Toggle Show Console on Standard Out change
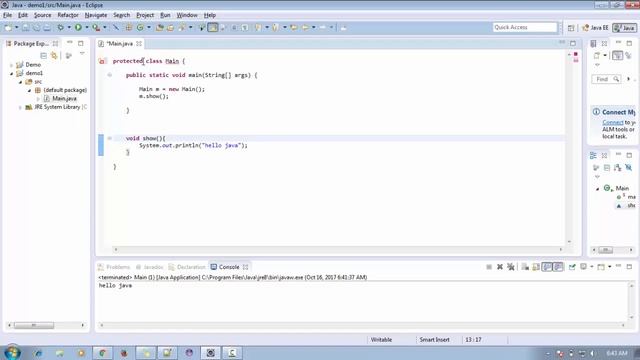Image resolution: width=640 pixels, height=360 pixels. click(x=547, y=267)
